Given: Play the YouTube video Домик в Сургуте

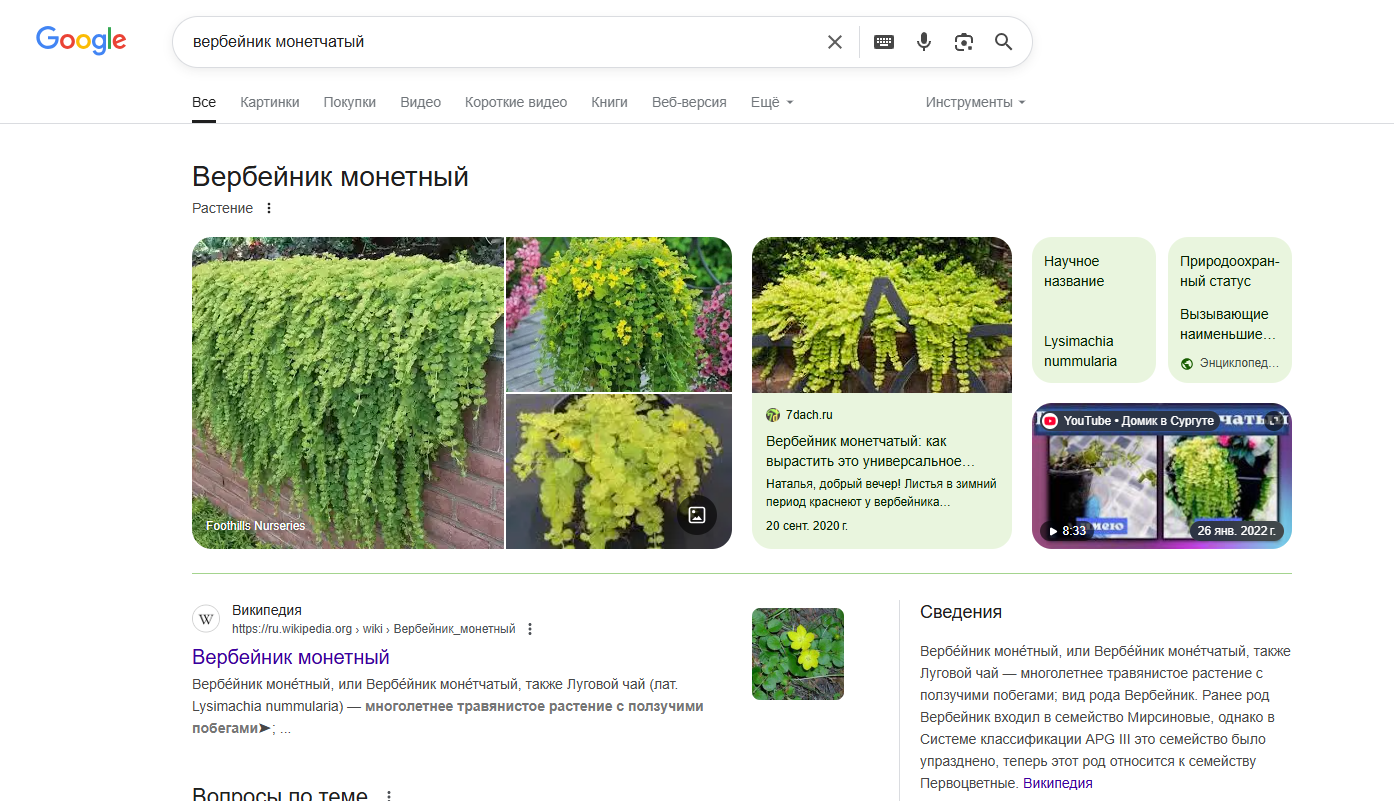Looking at the screenshot, I should pos(1161,476).
